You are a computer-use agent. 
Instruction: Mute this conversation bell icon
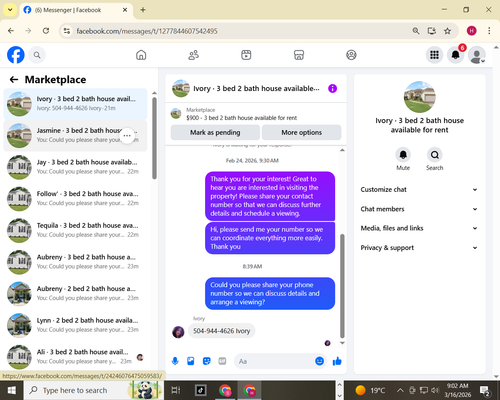[x=403, y=155]
